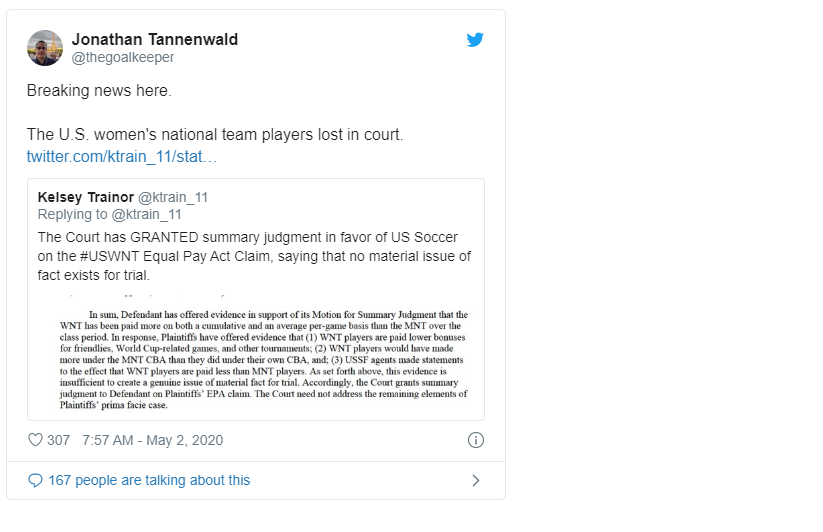
Task: Click the speech bubble conversation icon
Action: (x=35, y=481)
